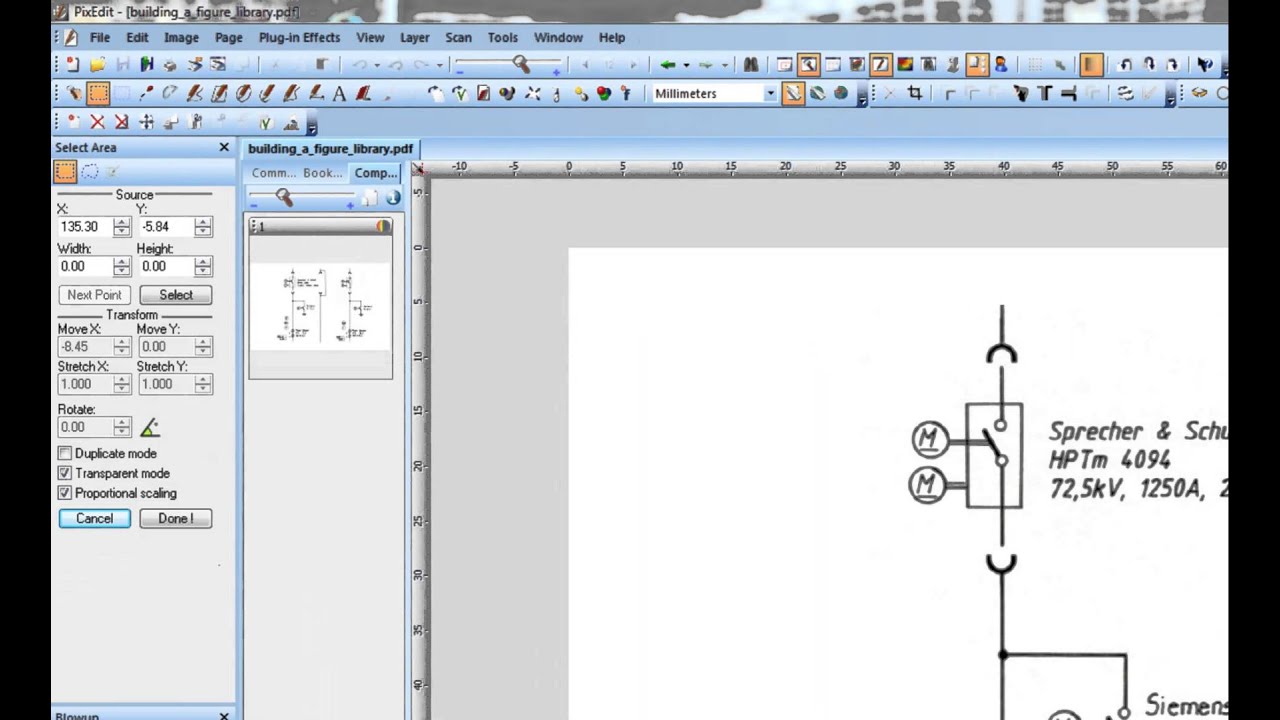Click the Source X value stepper
The height and width of the screenshot is (720, 1280).
point(122,227)
